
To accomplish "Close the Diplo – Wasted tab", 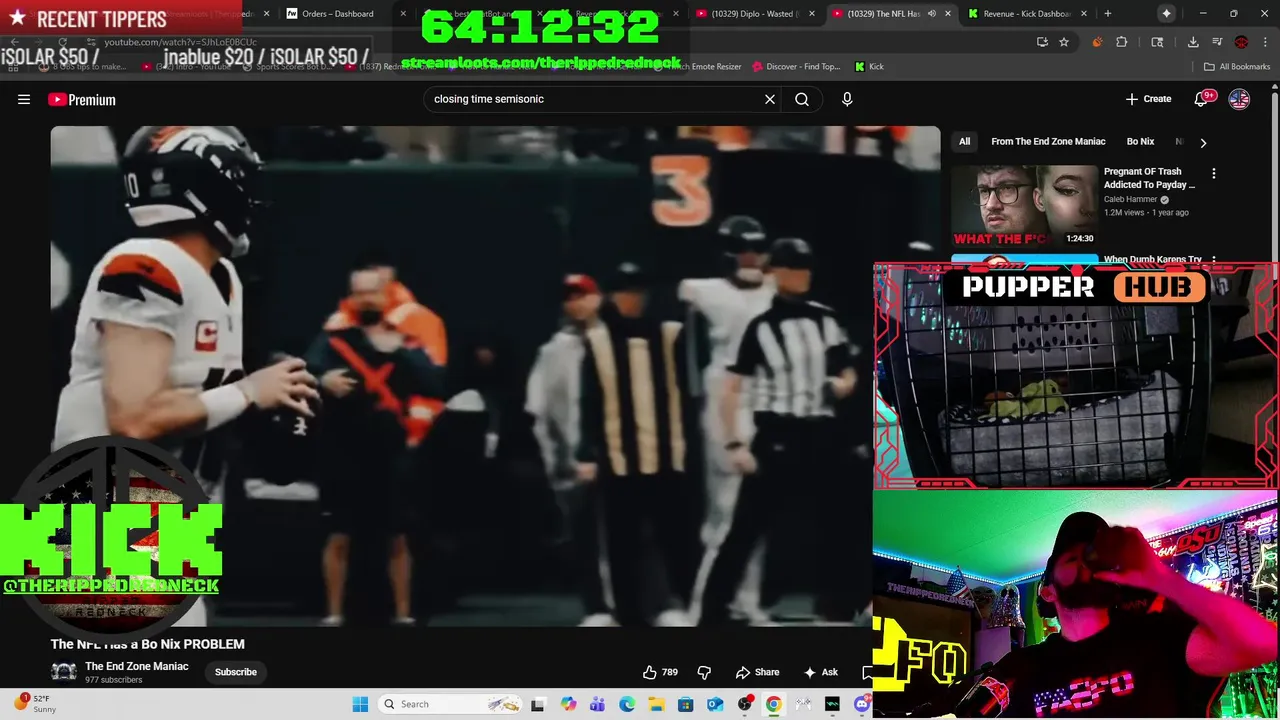I will [811, 14].
